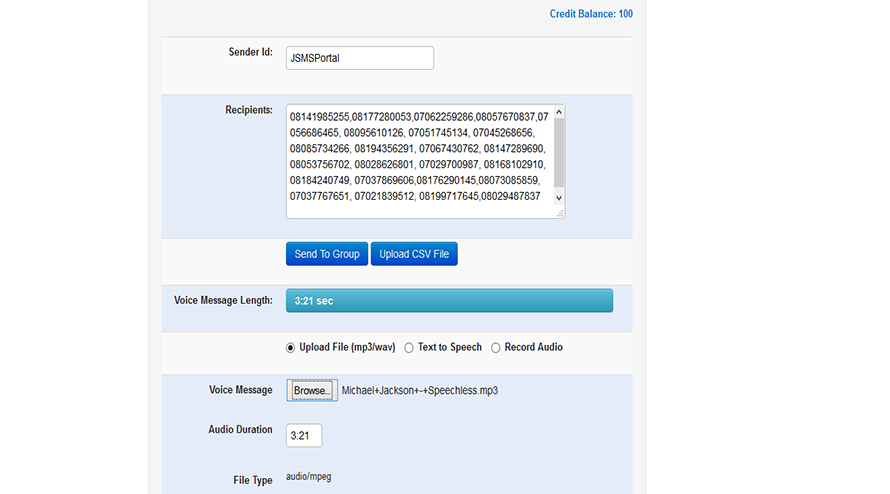Click the Send To Group button

(x=327, y=254)
